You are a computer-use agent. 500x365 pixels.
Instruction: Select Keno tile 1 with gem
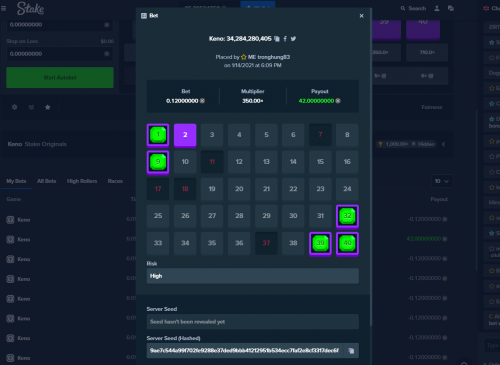point(158,135)
